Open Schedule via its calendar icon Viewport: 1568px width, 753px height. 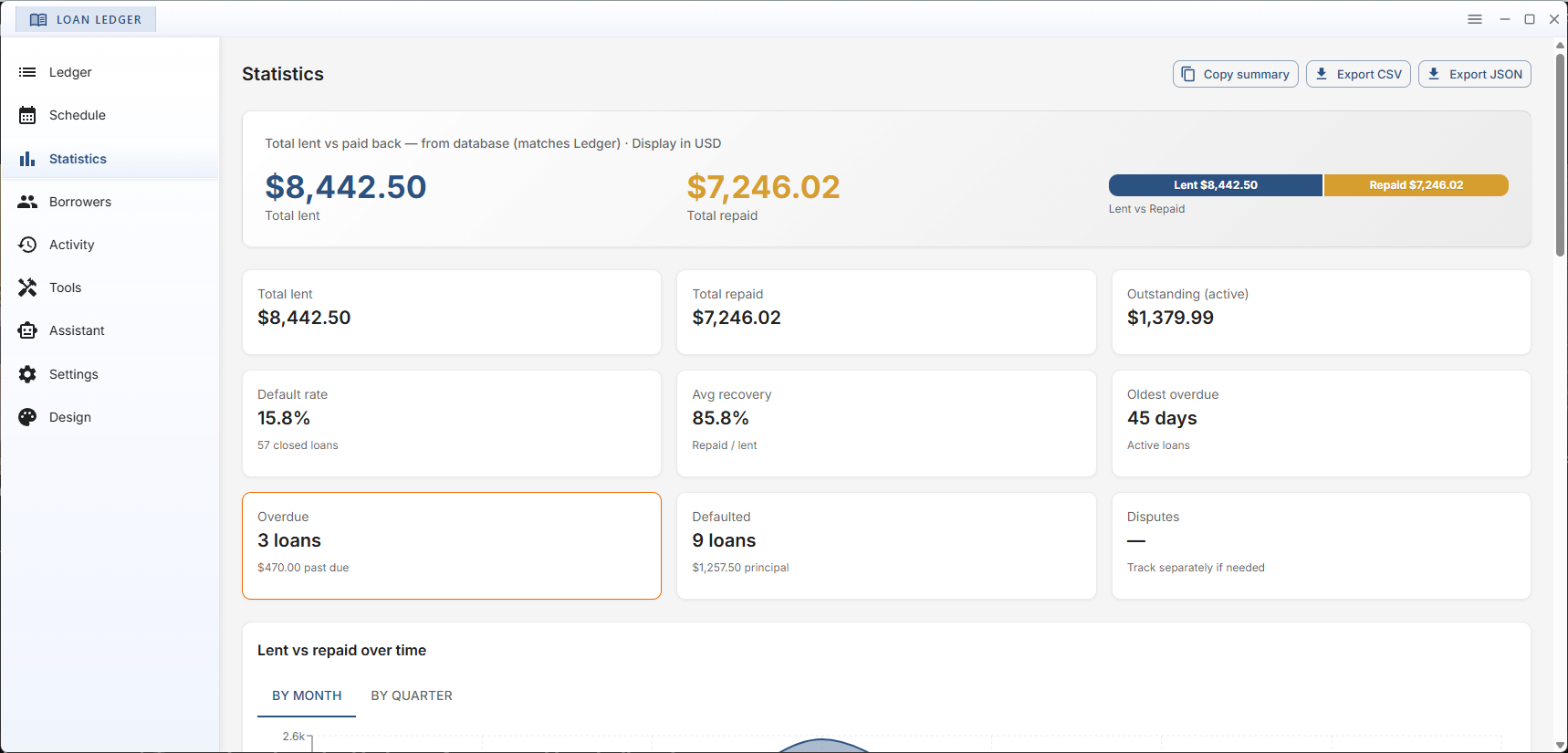(27, 115)
